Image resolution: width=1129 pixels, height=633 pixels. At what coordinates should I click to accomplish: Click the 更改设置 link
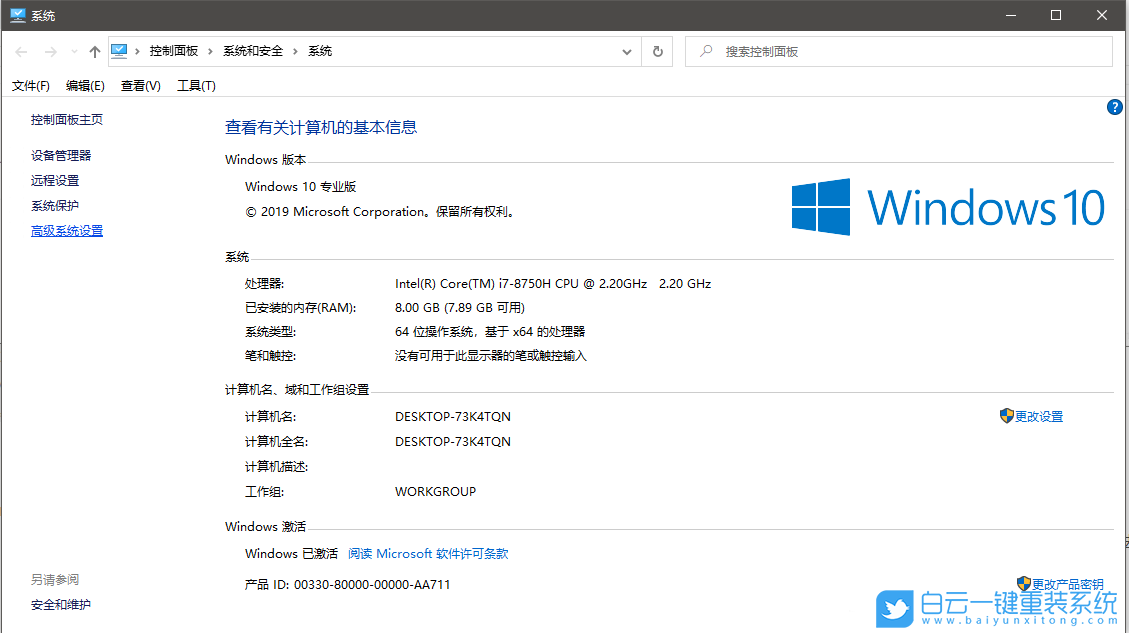coord(1037,416)
